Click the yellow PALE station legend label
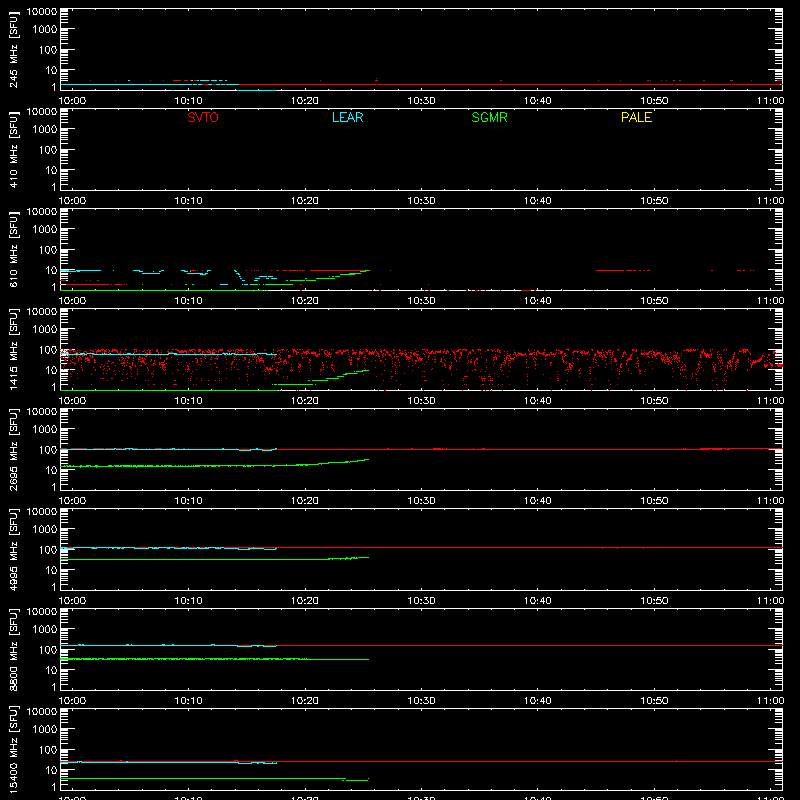Screen dimensions: 800x800 click(x=636, y=117)
